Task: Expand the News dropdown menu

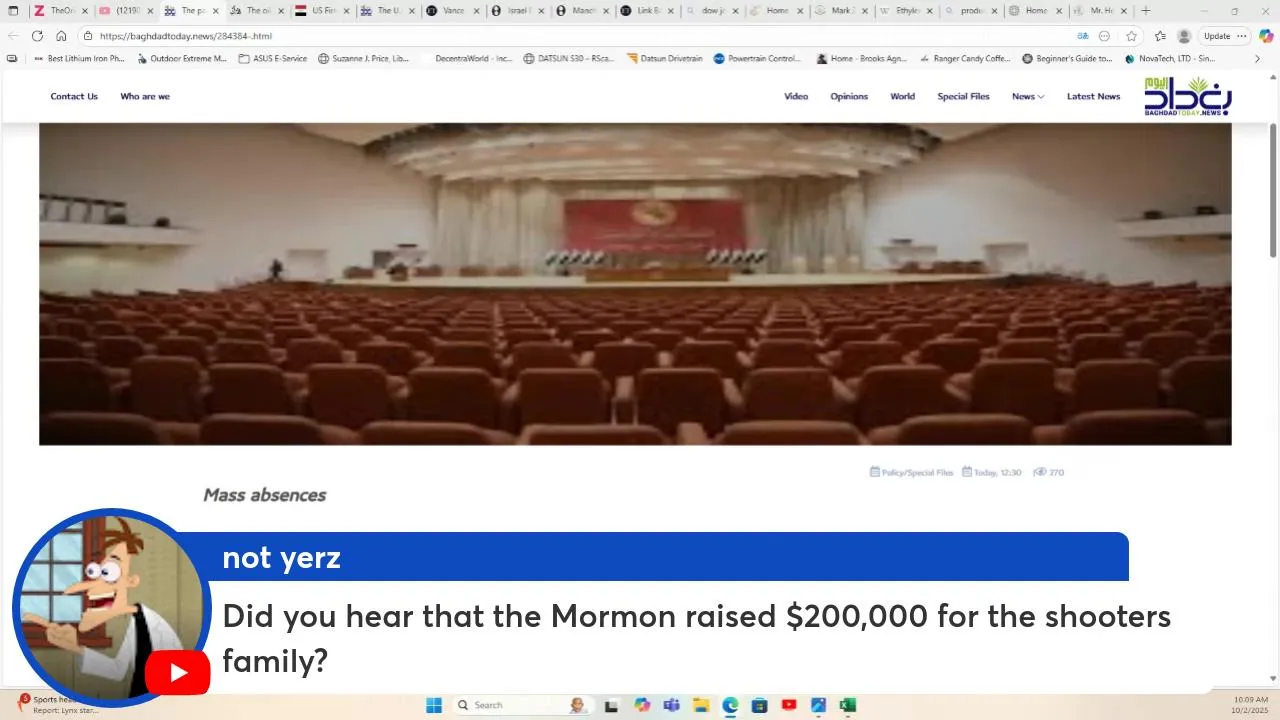Action: (1028, 97)
